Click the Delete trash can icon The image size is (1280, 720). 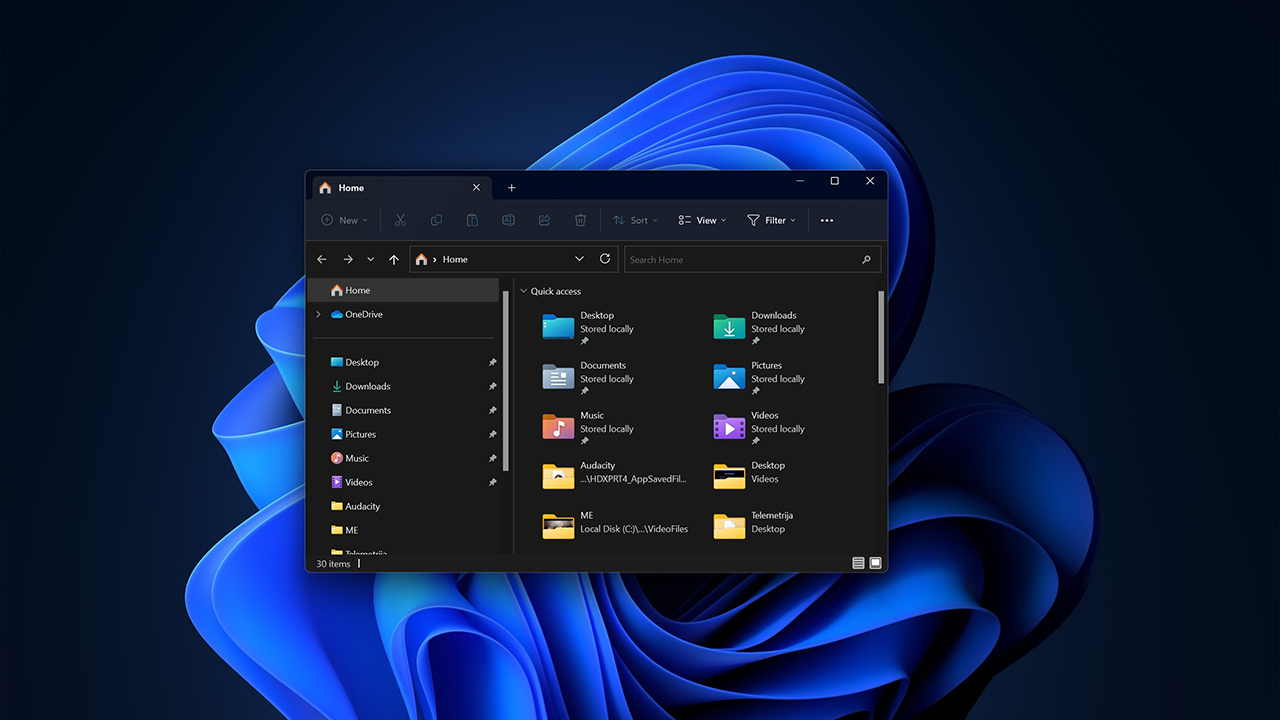pyautogui.click(x=580, y=220)
